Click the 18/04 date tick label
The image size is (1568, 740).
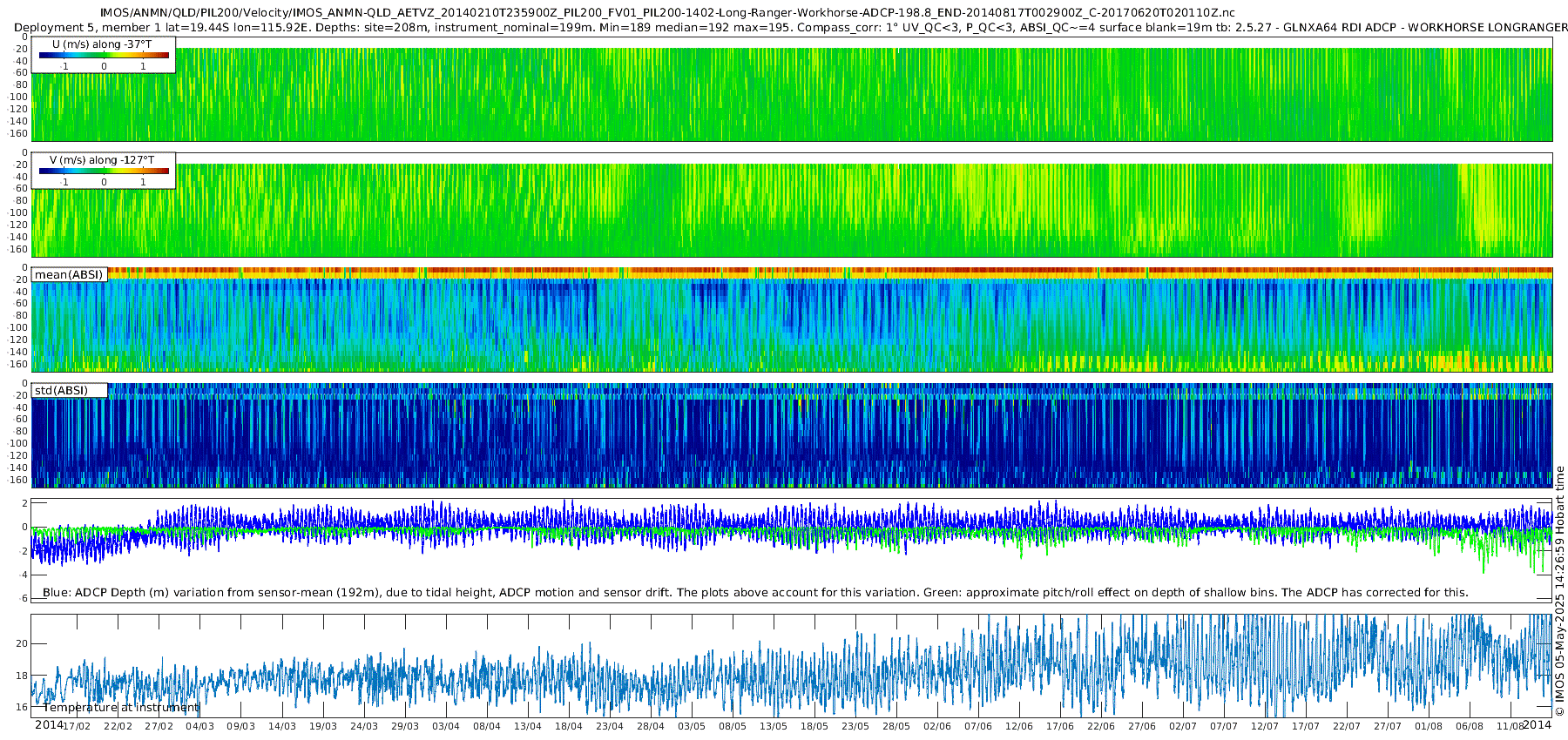569,726
